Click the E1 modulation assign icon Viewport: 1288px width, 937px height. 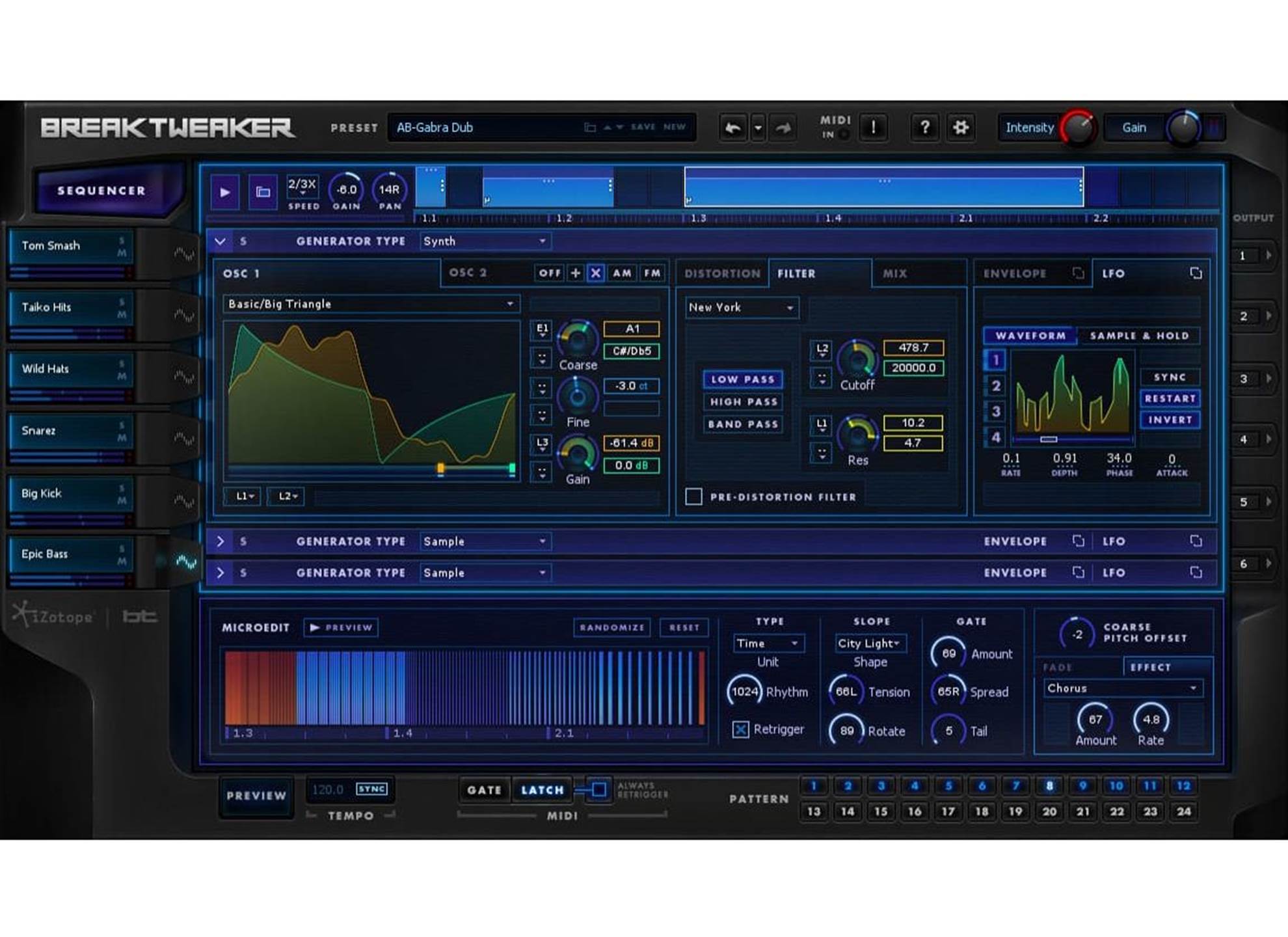[542, 329]
